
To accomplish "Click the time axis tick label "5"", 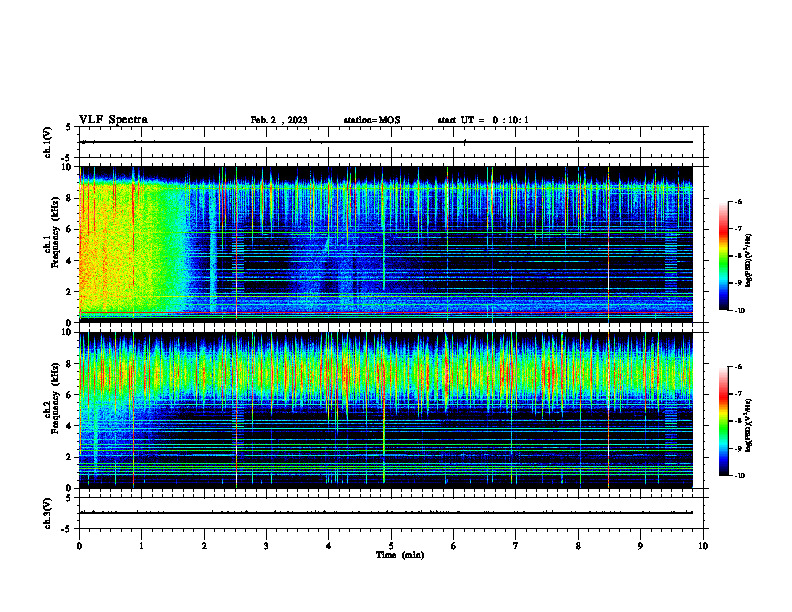I will pyautogui.click(x=391, y=546).
